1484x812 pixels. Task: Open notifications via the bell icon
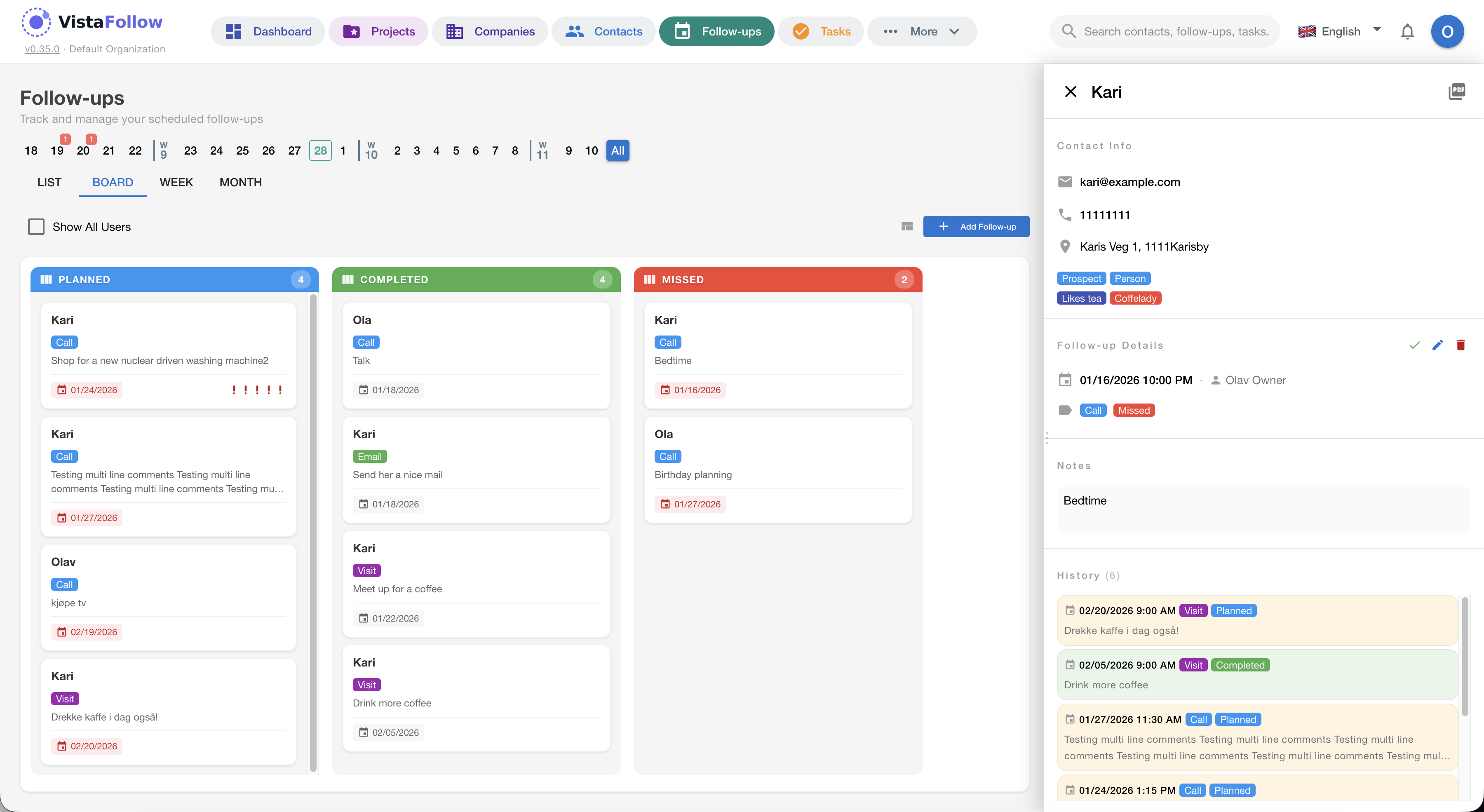point(1407,31)
